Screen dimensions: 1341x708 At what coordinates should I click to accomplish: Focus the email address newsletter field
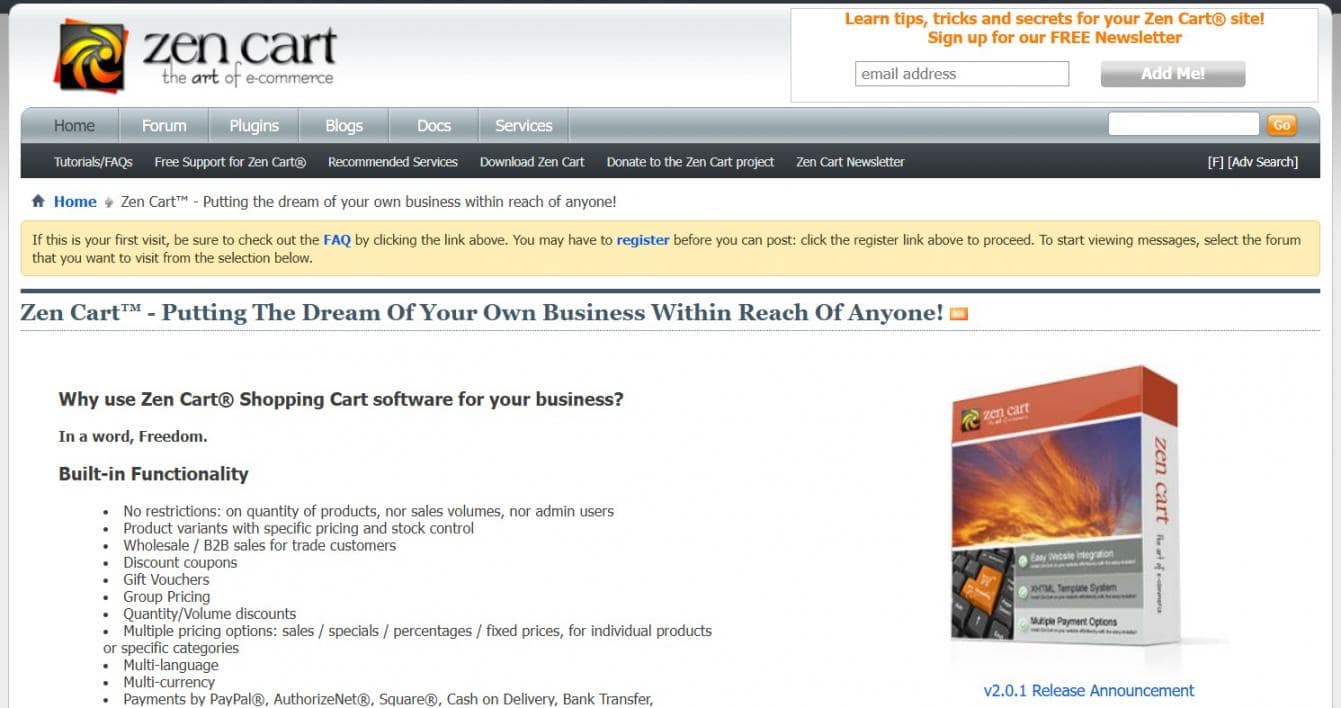[x=962, y=74]
